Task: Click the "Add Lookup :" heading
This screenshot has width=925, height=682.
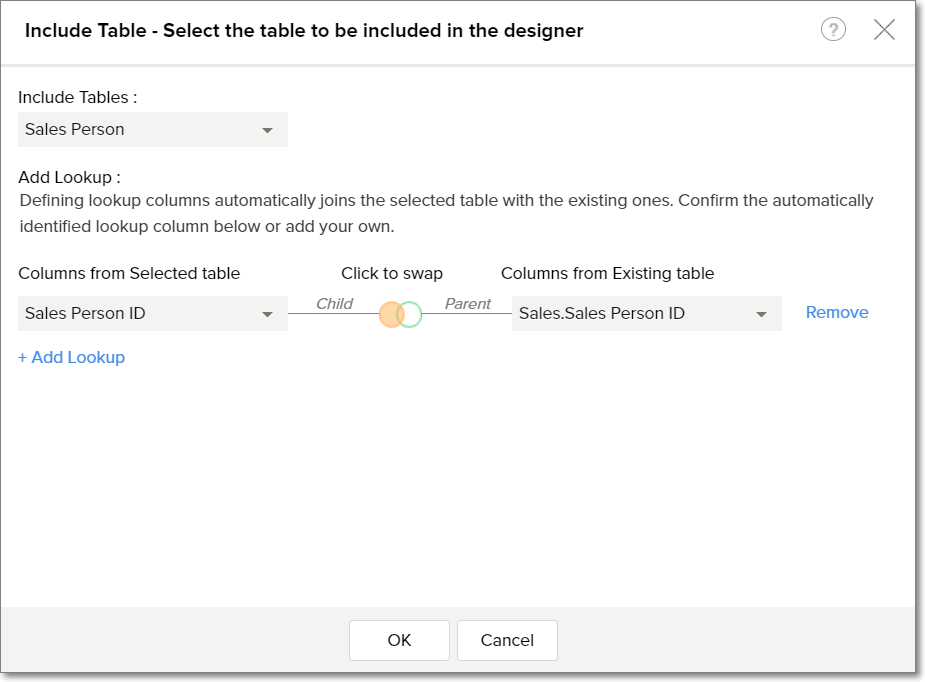Action: (69, 178)
